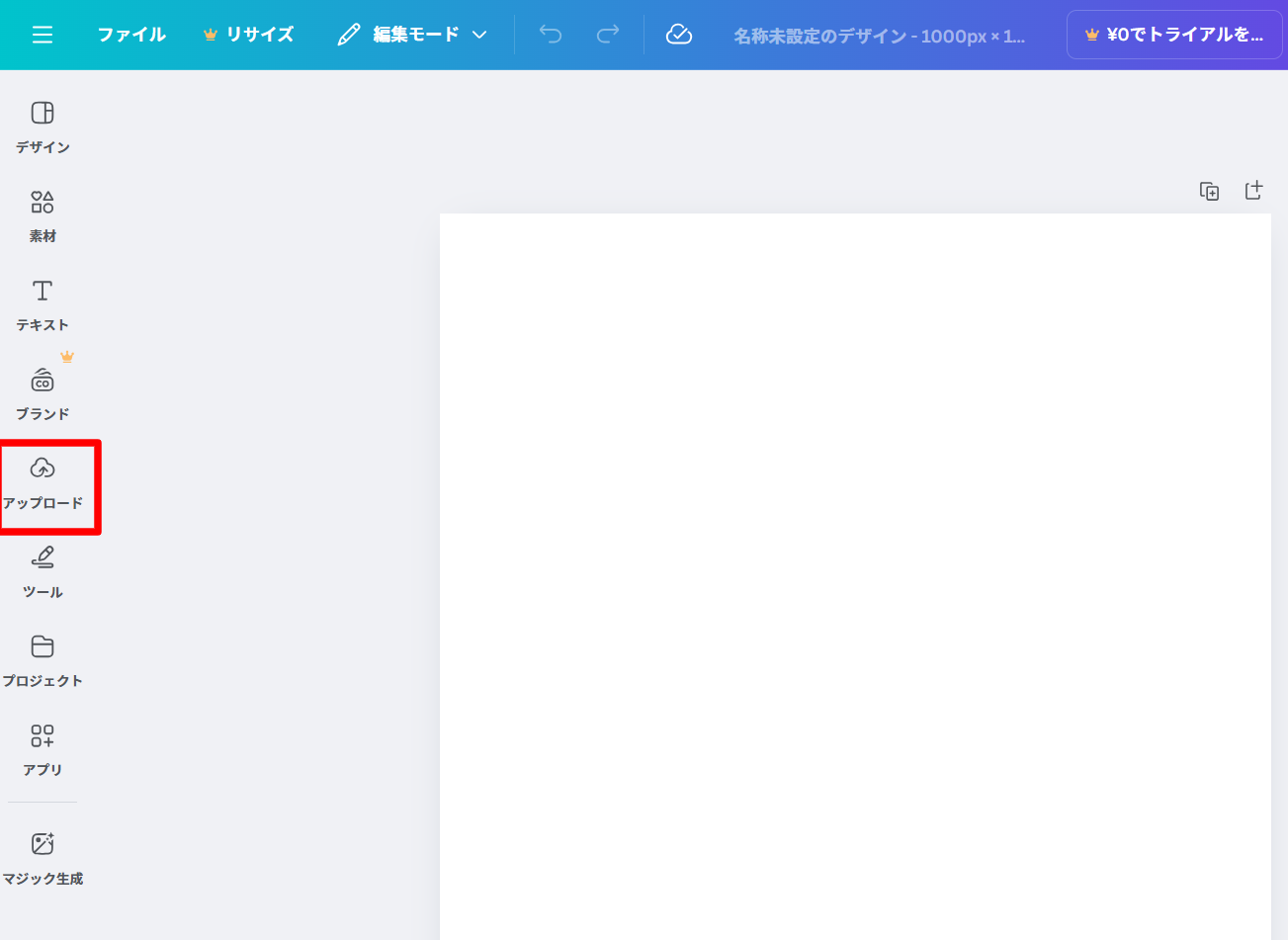Viewport: 1288px width, 940px height.
Task: Click the blank white design canvas
Action: tap(855, 573)
